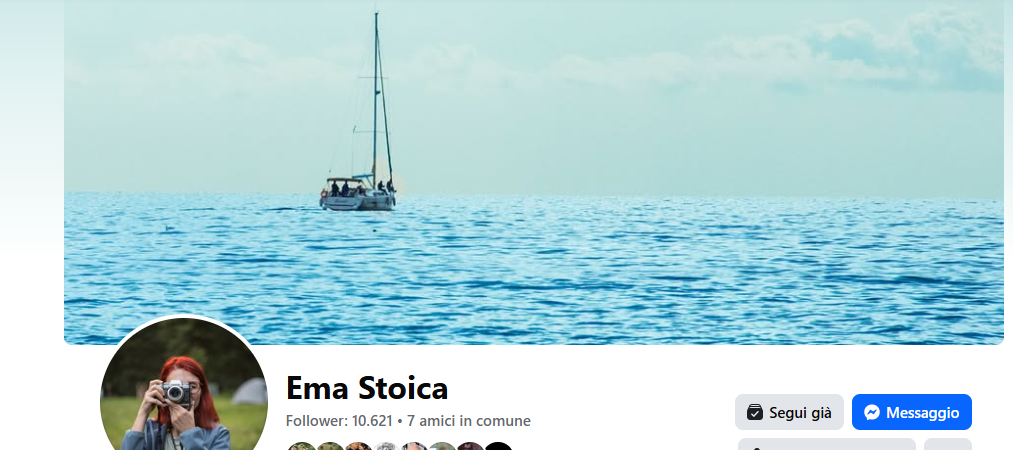Send a message with Messaggio button
This screenshot has width=1013, height=450.
coord(912,412)
